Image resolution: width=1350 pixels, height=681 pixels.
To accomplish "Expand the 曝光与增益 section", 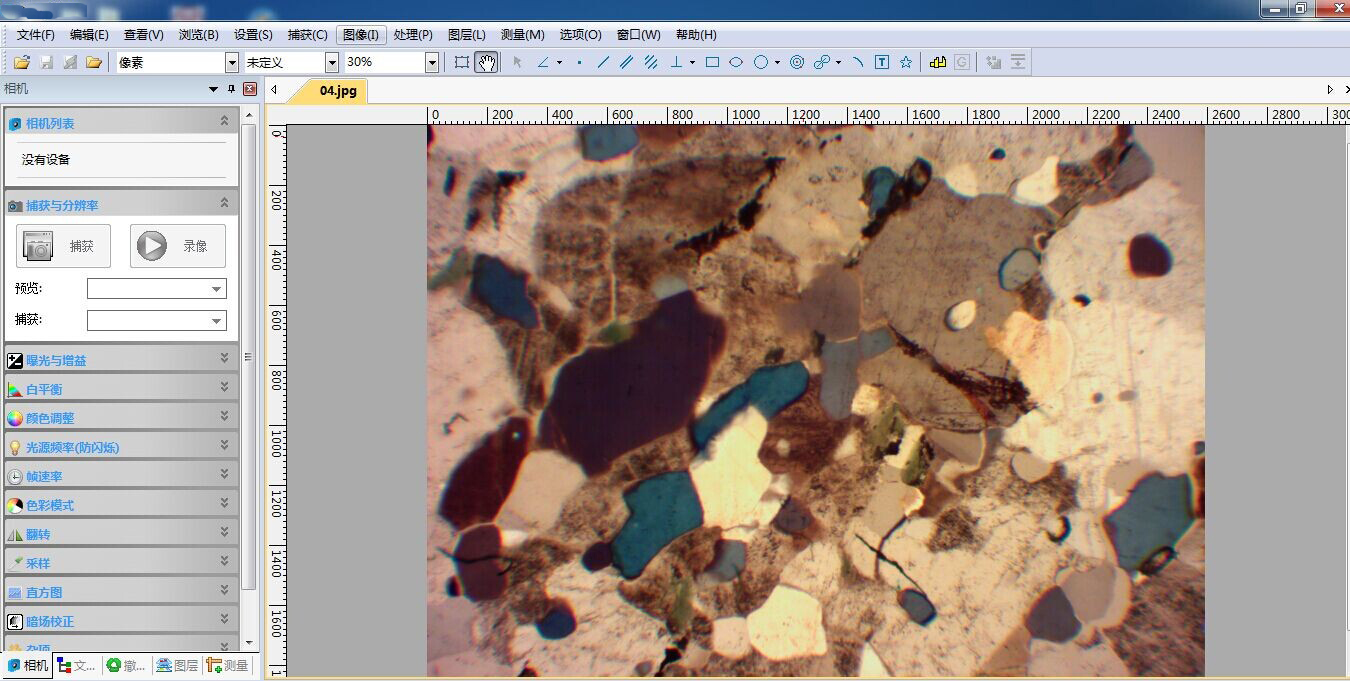I will (x=224, y=359).
